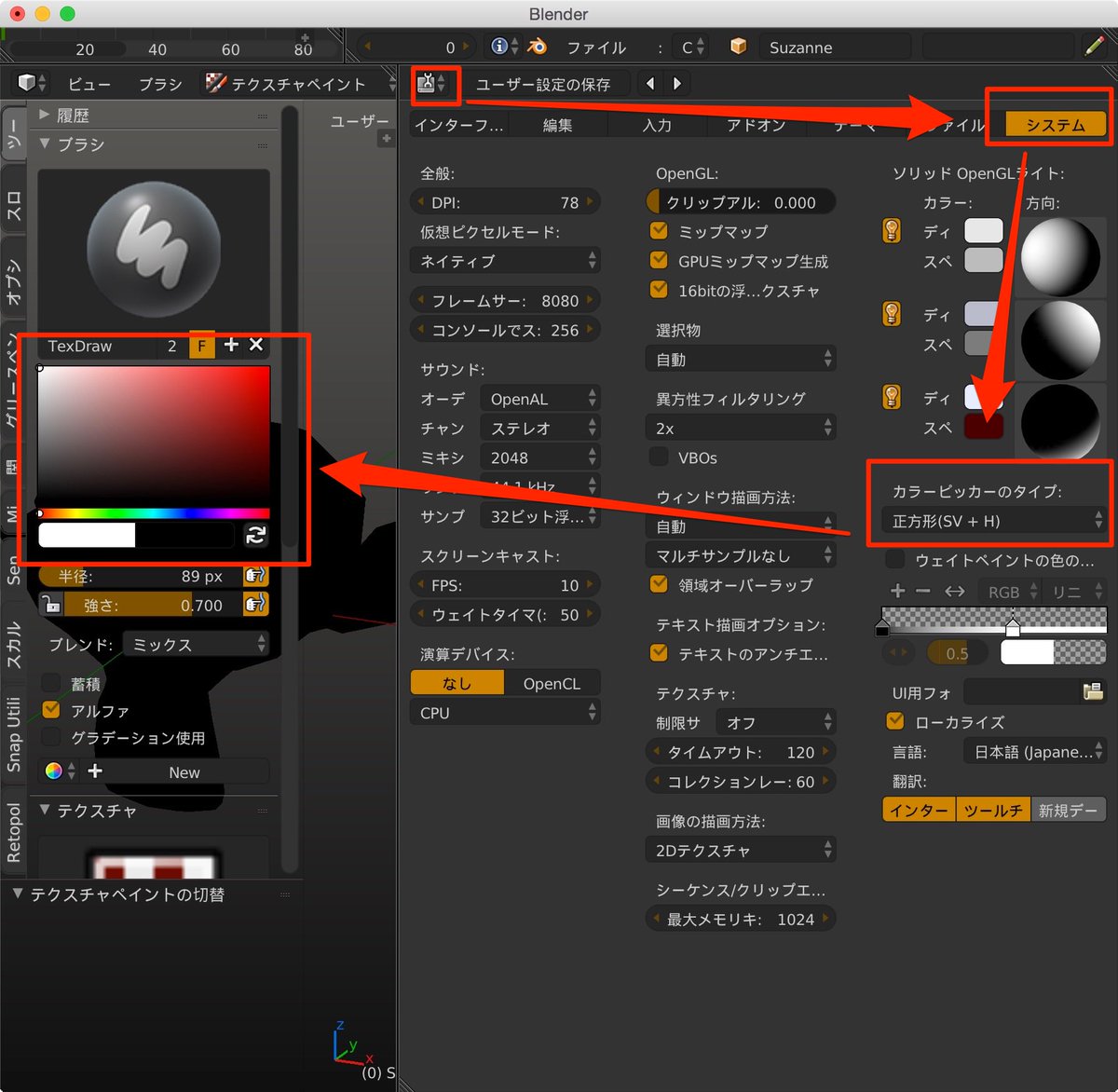Open the multisample (マルチサンプルなし) dropdown
1118x1092 pixels.
(x=741, y=555)
